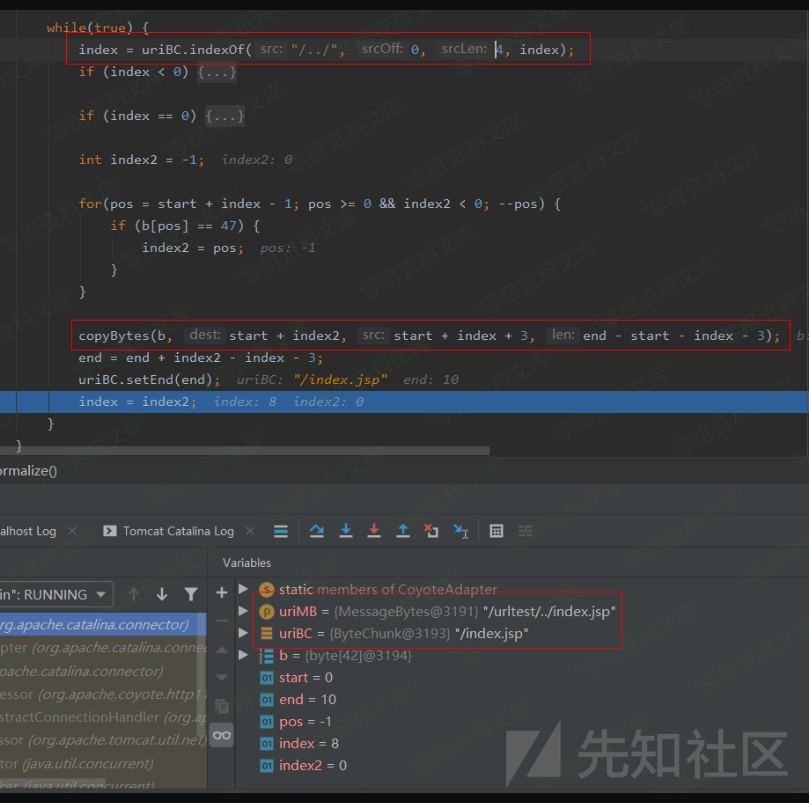This screenshot has width=809, height=803.
Task: Toggle the frames filter funnel icon
Action: pos(190,595)
